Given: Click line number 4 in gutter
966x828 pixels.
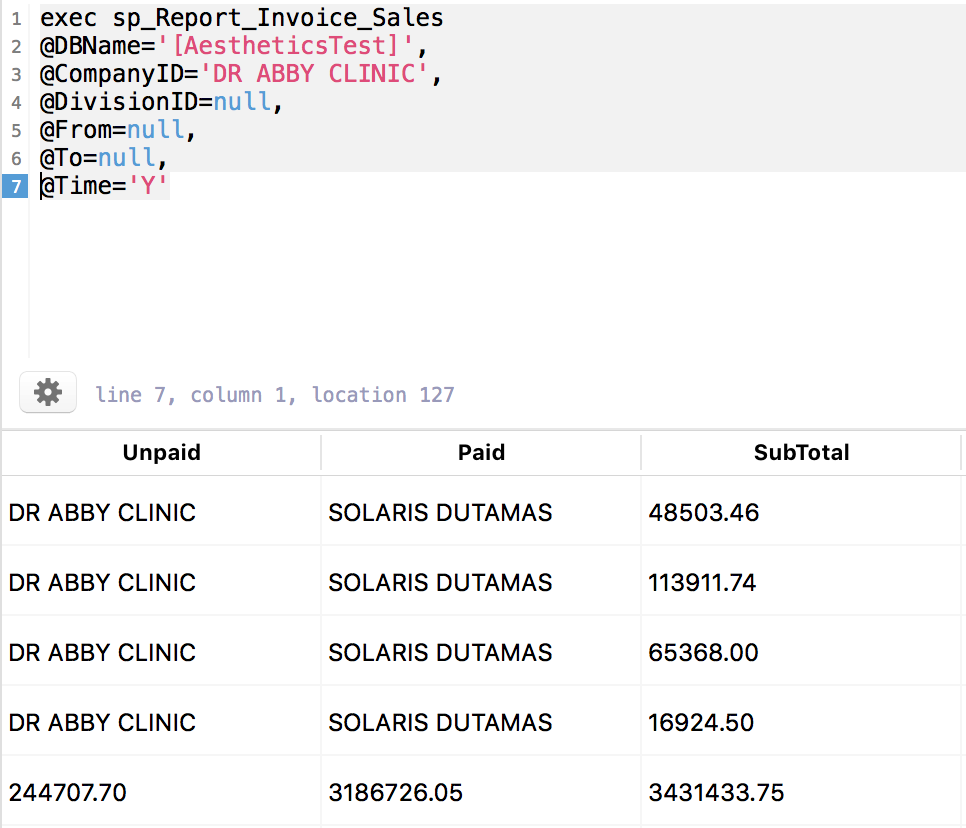Looking at the screenshot, I should (x=16, y=103).
